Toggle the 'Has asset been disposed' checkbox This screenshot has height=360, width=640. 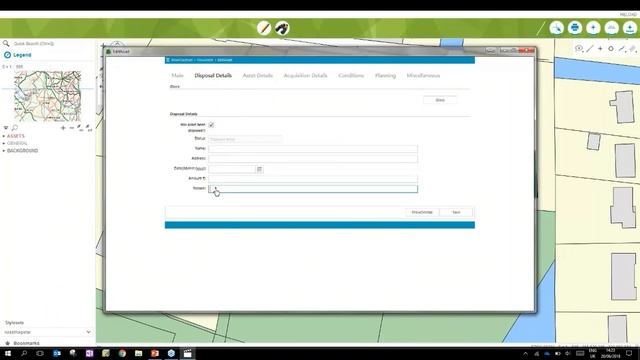click(211, 125)
